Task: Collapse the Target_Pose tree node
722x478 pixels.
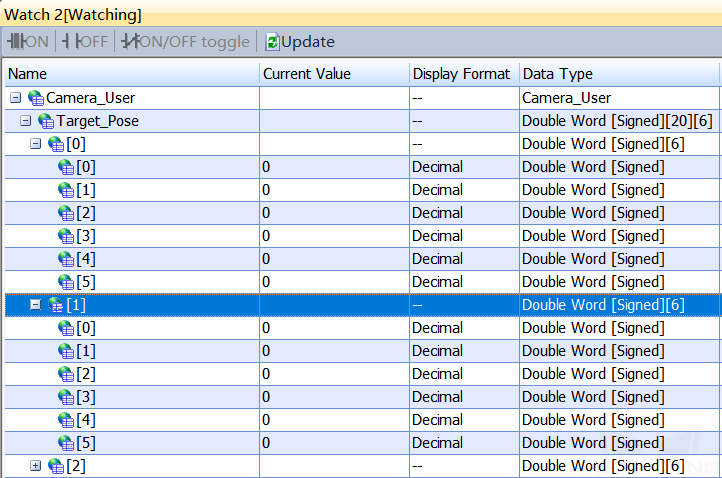Action: coord(26,121)
